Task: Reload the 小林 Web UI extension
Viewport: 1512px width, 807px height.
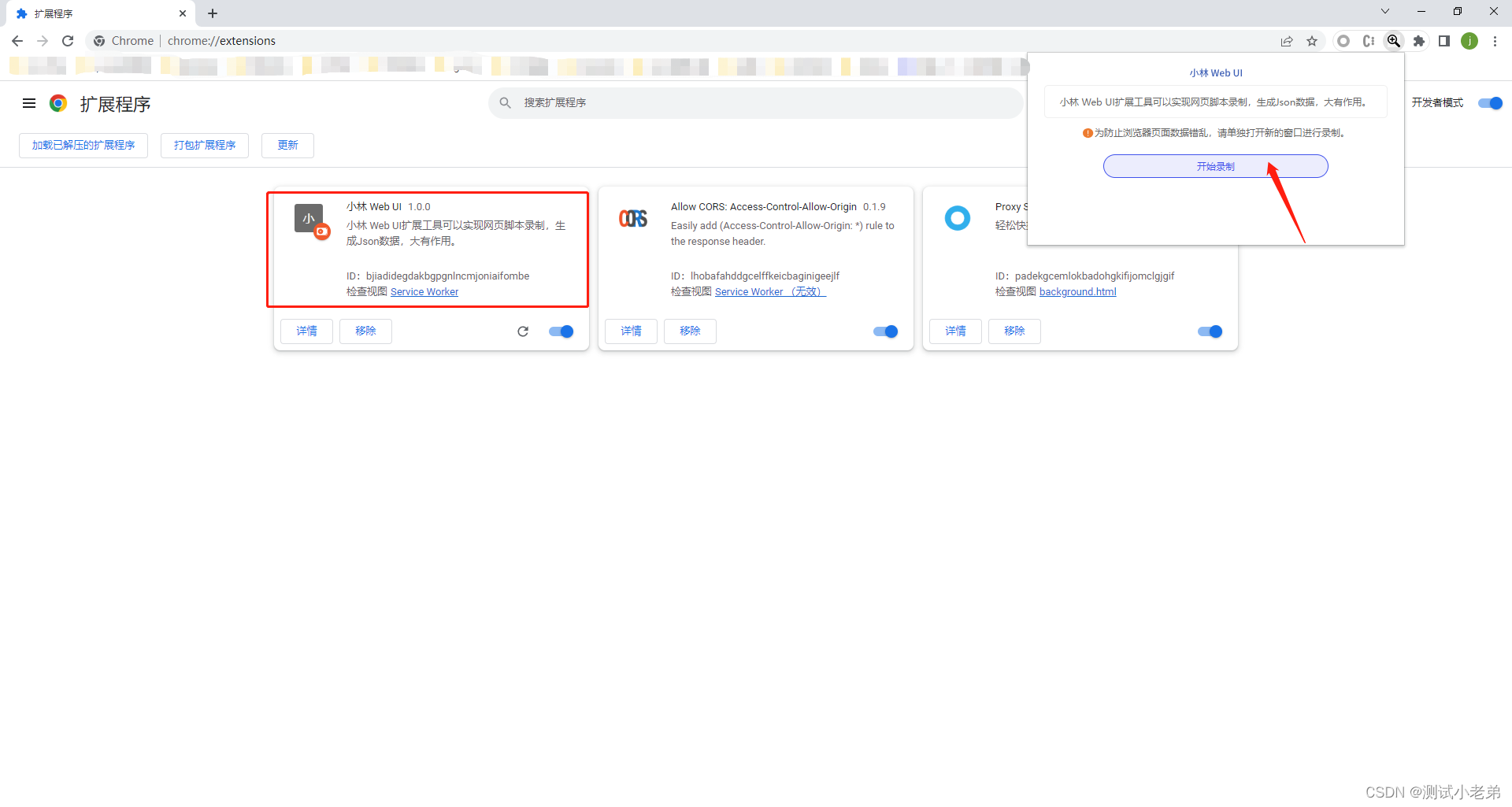Action: pos(523,331)
